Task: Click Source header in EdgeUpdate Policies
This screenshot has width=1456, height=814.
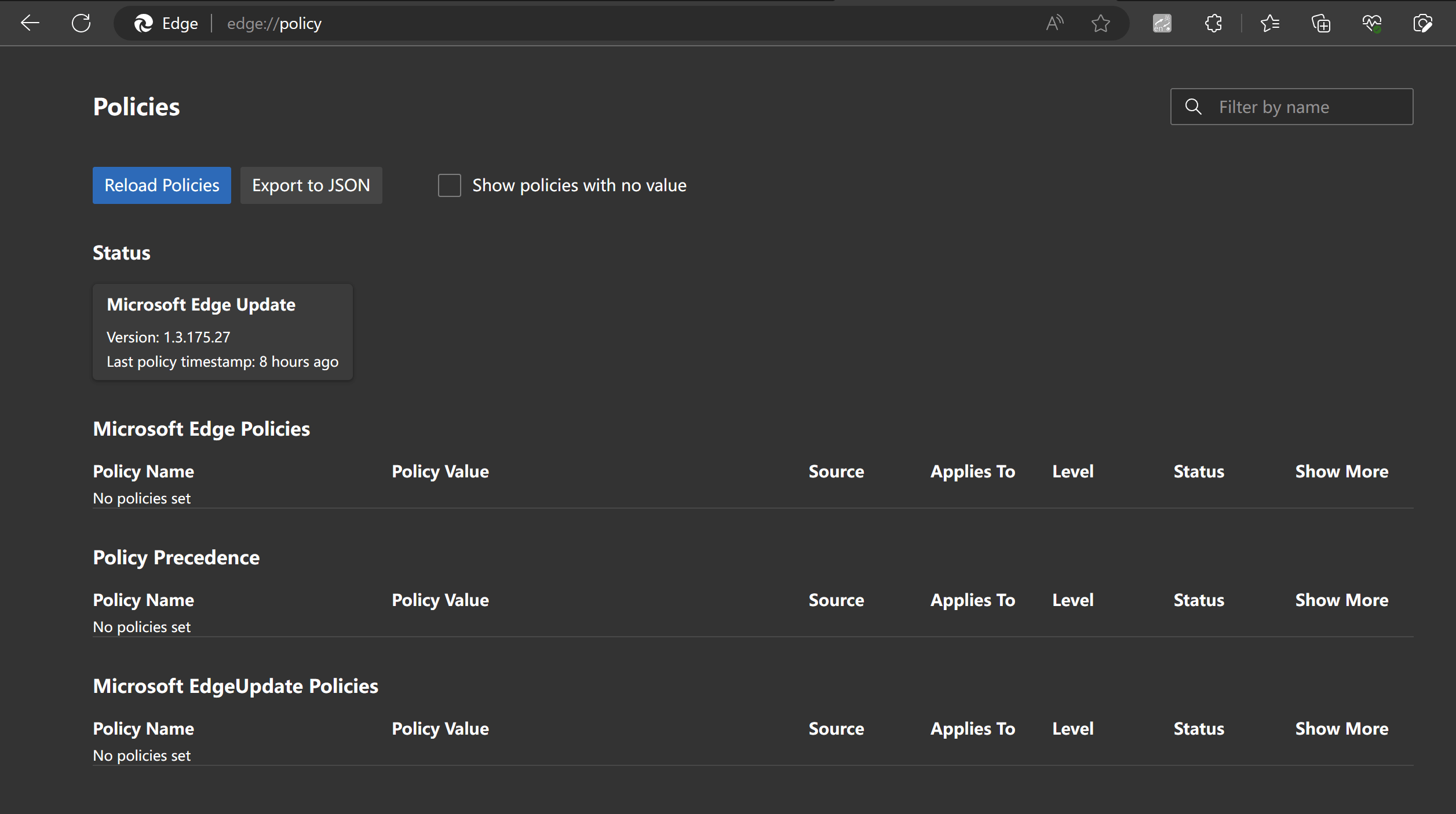Action: tap(836, 729)
